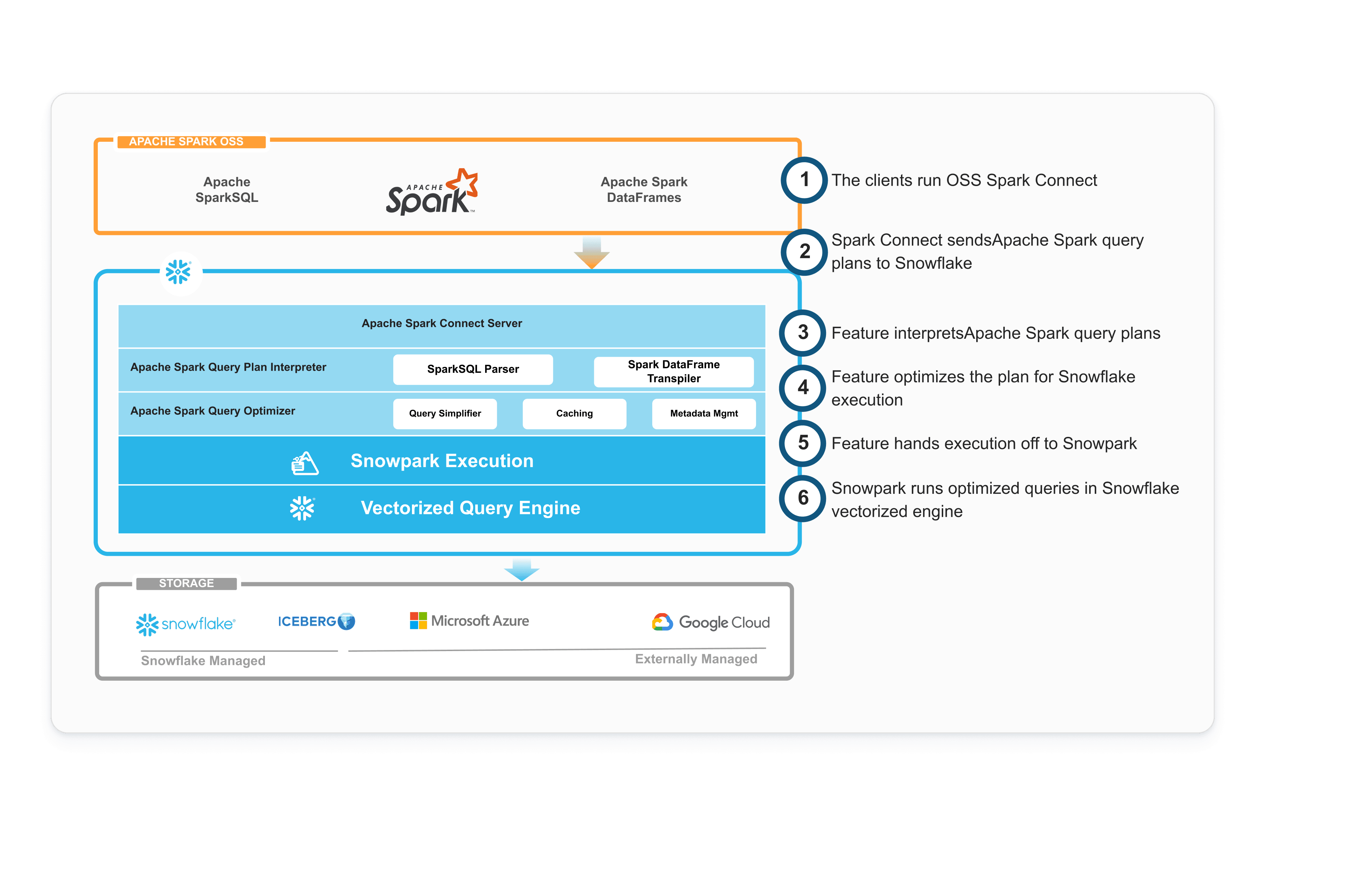Click 'Apache Spark Query Optimizer' label
Screen dimensions: 1372x885
click(x=212, y=411)
